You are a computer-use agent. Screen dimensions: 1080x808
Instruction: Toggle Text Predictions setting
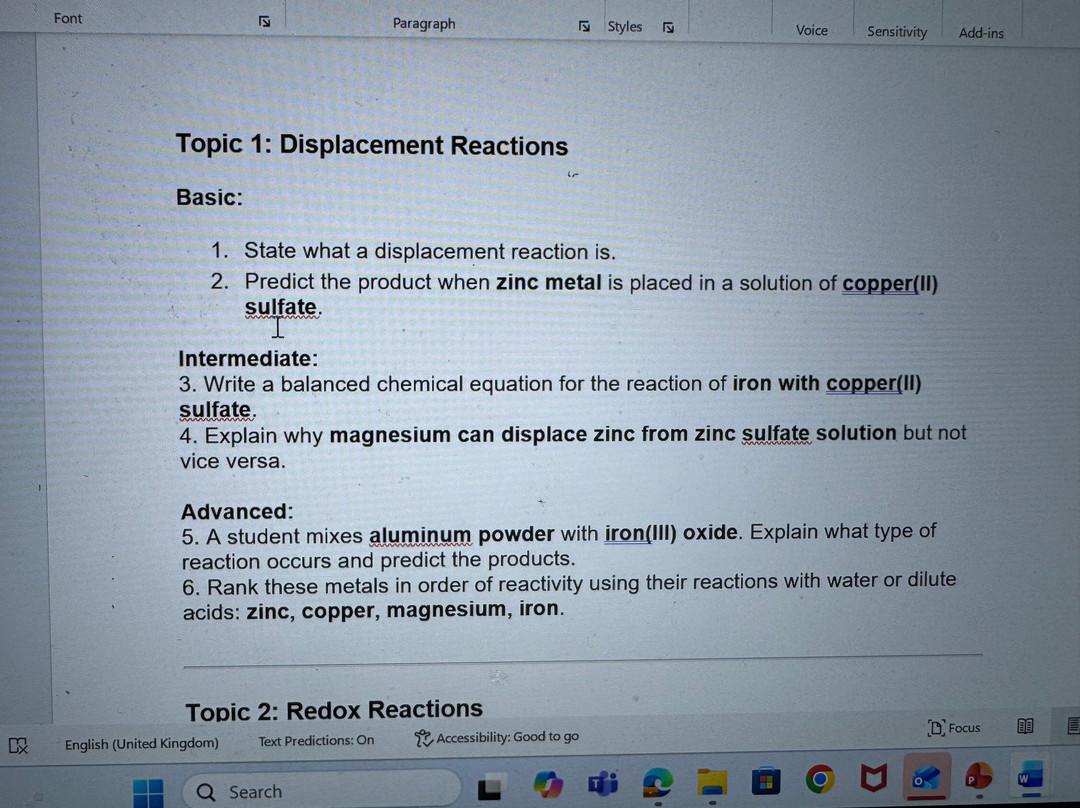[316, 741]
